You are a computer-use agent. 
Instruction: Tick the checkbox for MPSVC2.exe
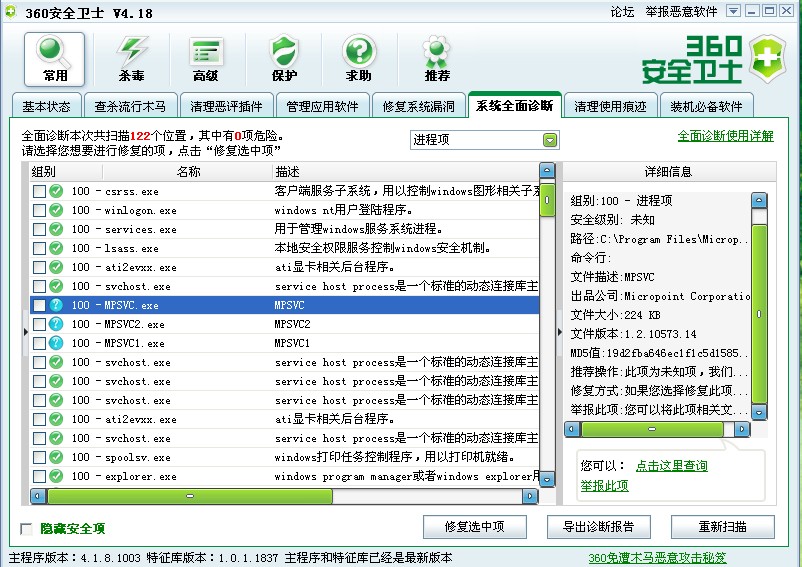click(x=39, y=324)
